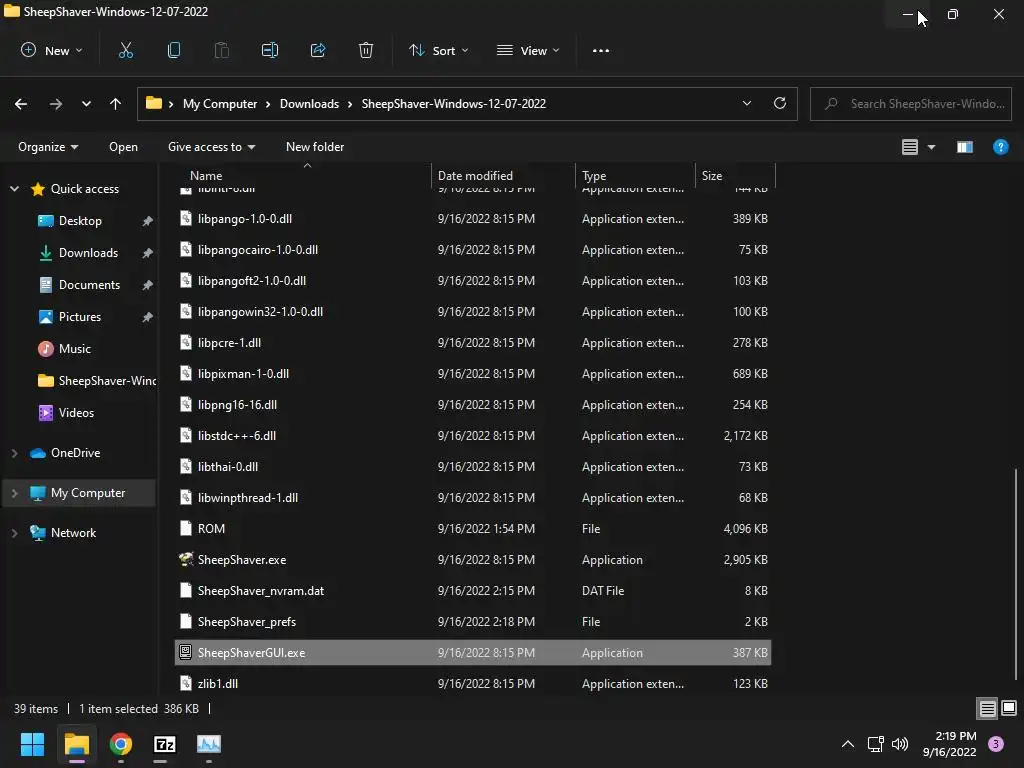Select Desktop in Quick access
The width and height of the screenshot is (1024, 768).
click(x=80, y=221)
